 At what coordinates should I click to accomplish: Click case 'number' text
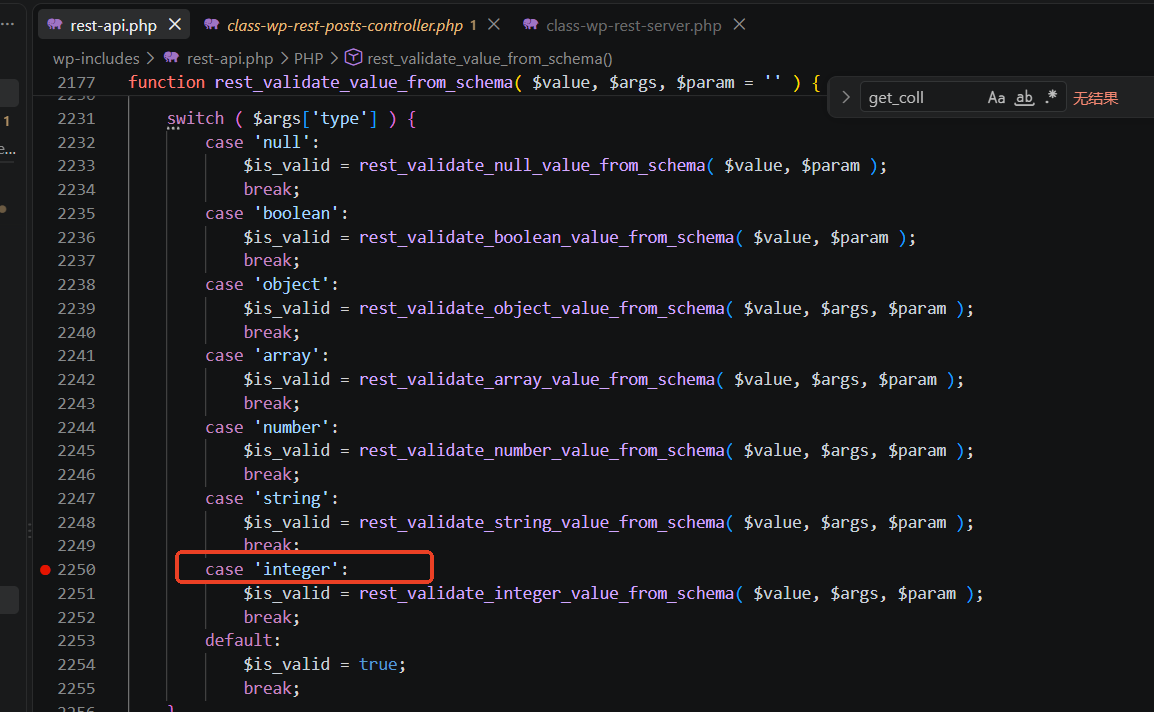pyautogui.click(x=272, y=427)
